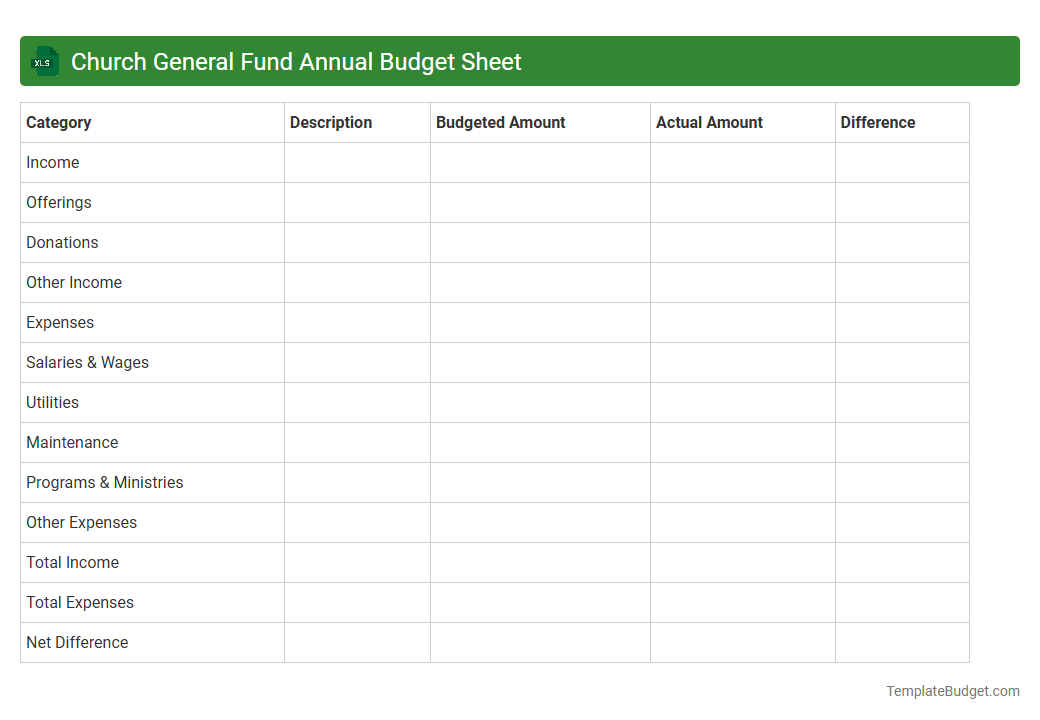Image resolution: width=1040 pixels, height=720 pixels.
Task: Select the Income row label
Action: pos(53,162)
